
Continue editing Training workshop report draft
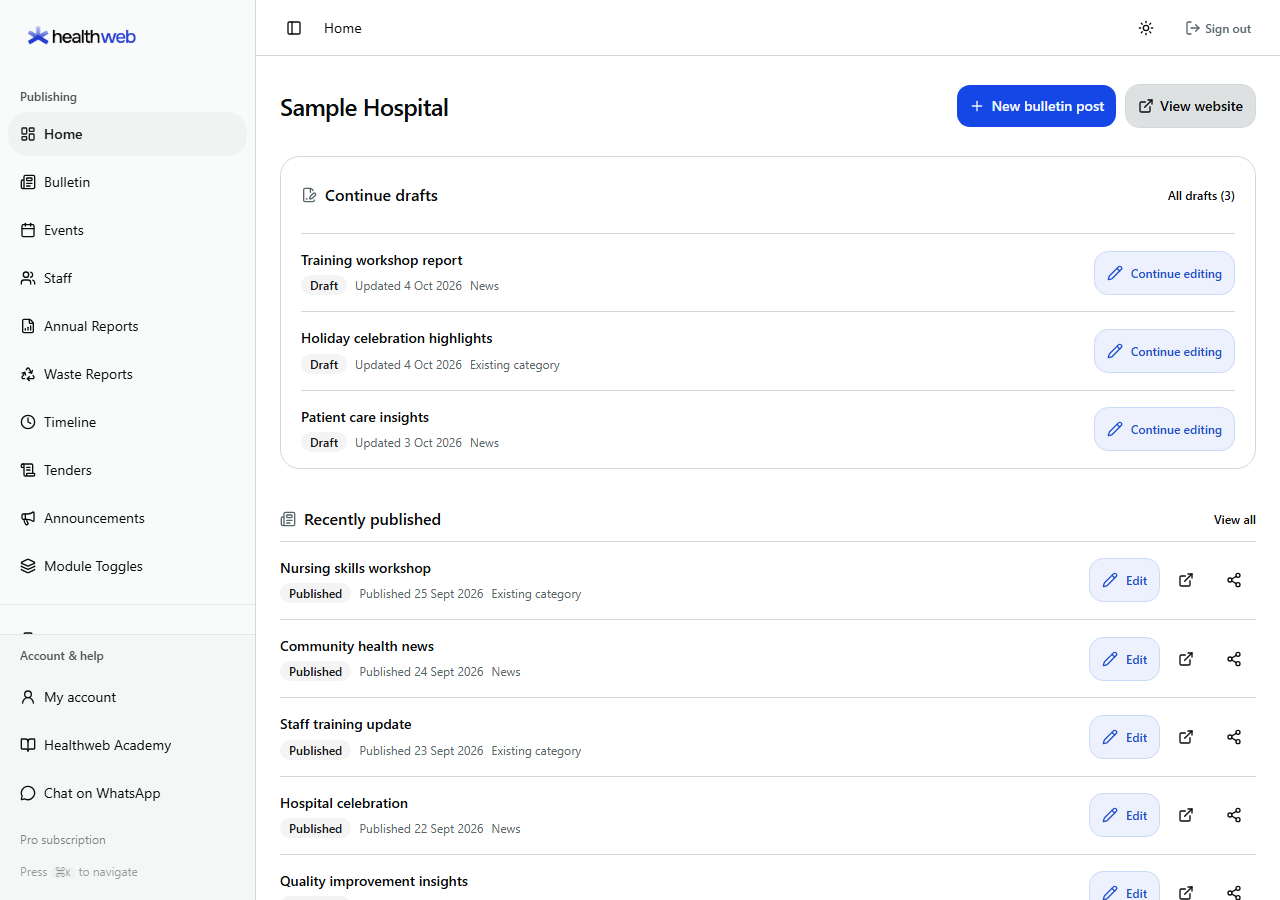click(x=1164, y=273)
